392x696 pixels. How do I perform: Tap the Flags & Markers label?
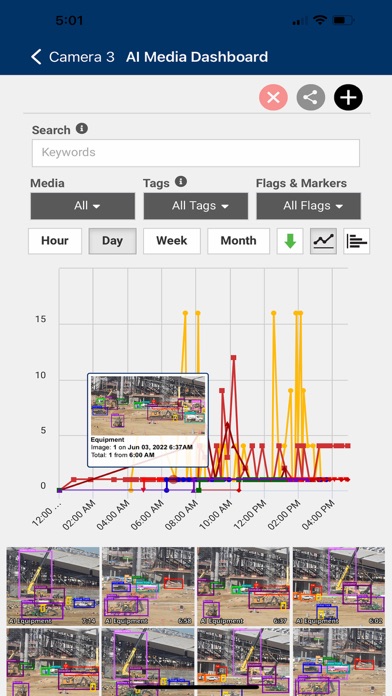(x=301, y=183)
